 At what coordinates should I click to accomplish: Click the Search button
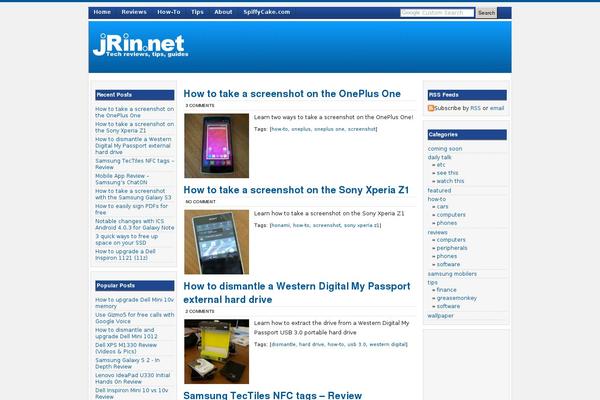tap(486, 13)
